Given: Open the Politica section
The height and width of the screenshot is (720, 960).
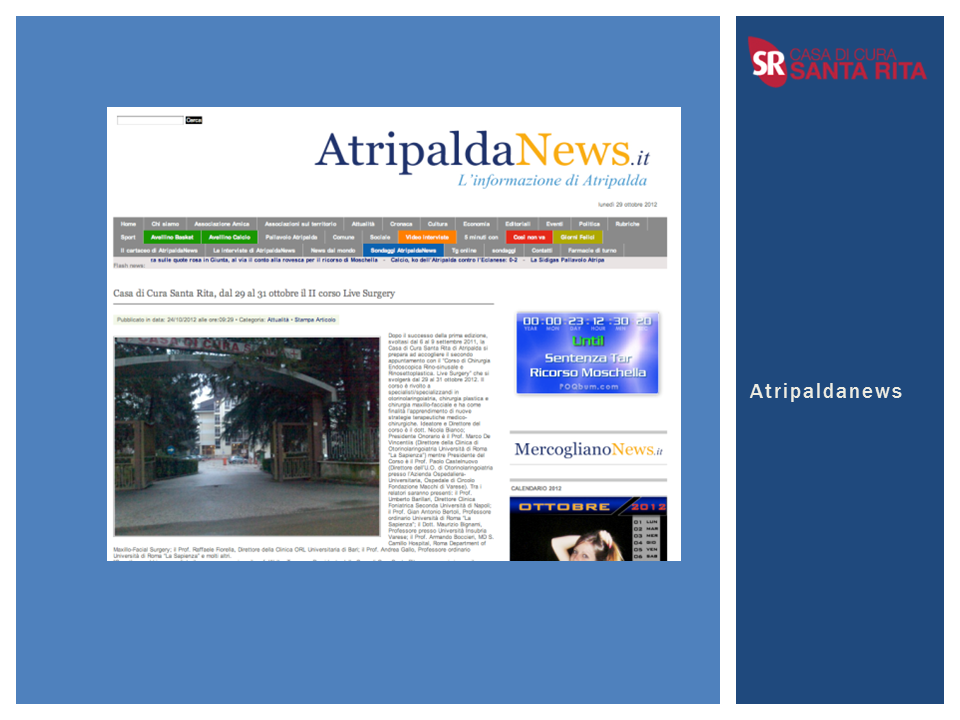Looking at the screenshot, I should pos(590,224).
